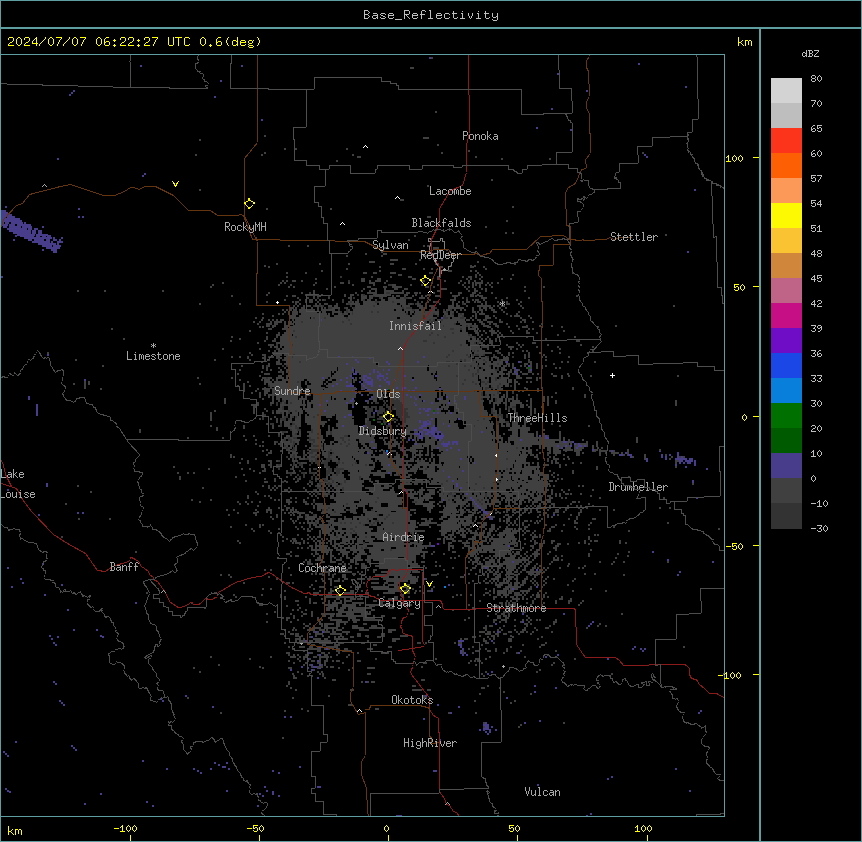Pick the light gray 65-70 dBZ swatch
This screenshot has width=862, height=842.
tap(786, 115)
